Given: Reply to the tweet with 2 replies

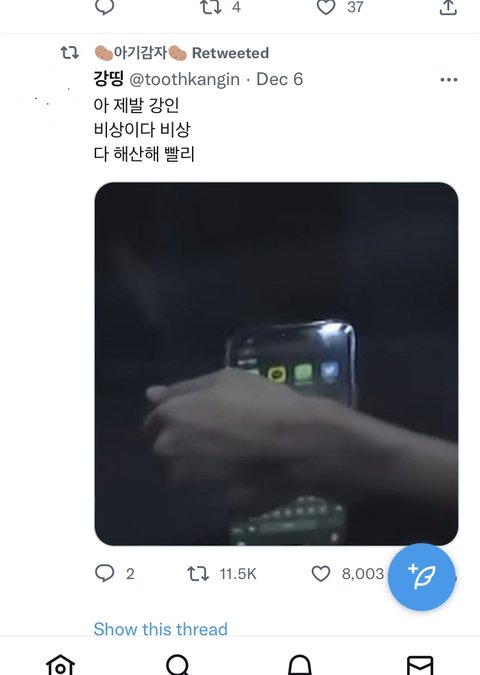Looking at the screenshot, I should click(104, 573).
